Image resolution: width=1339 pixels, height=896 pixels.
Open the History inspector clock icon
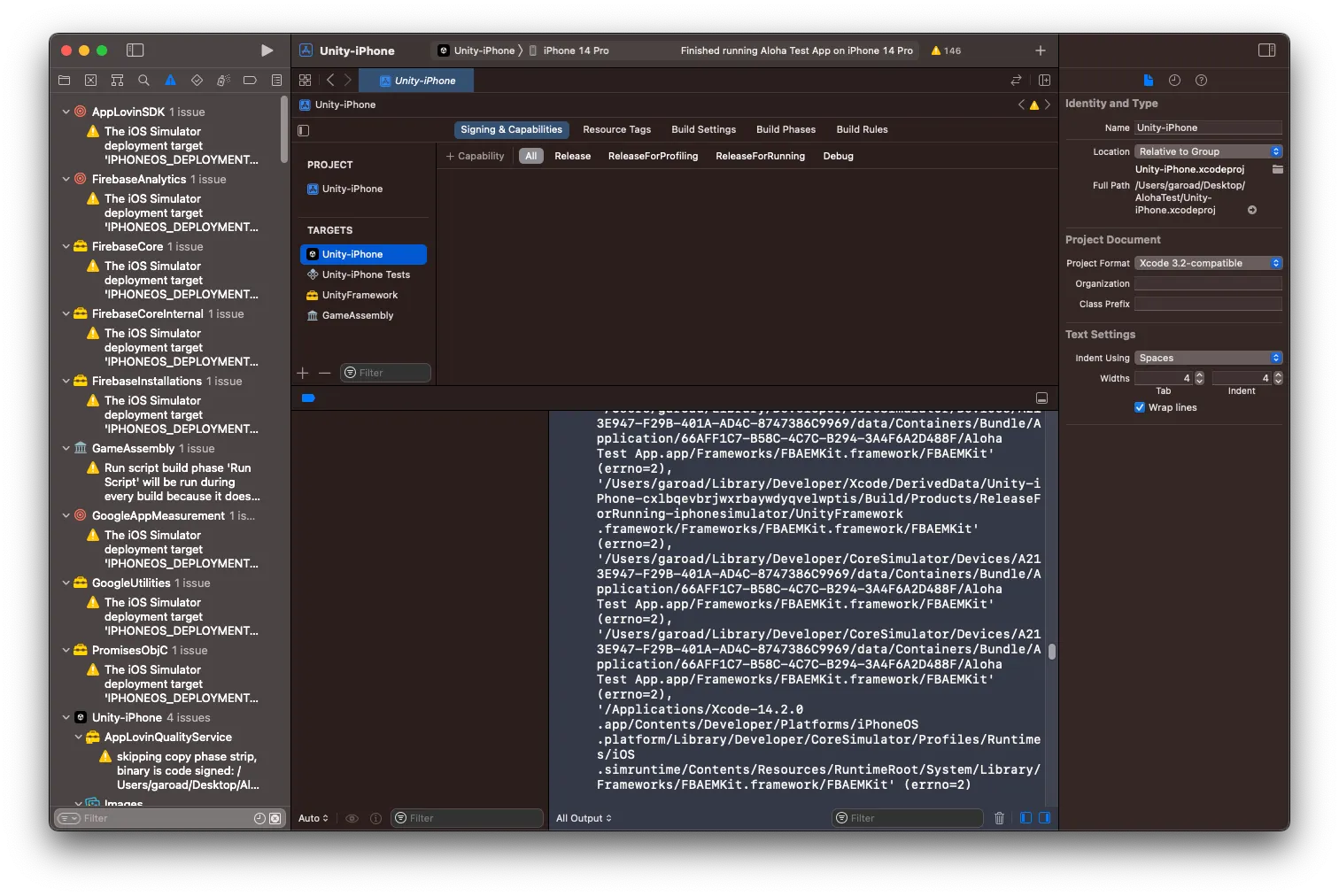[1174, 81]
